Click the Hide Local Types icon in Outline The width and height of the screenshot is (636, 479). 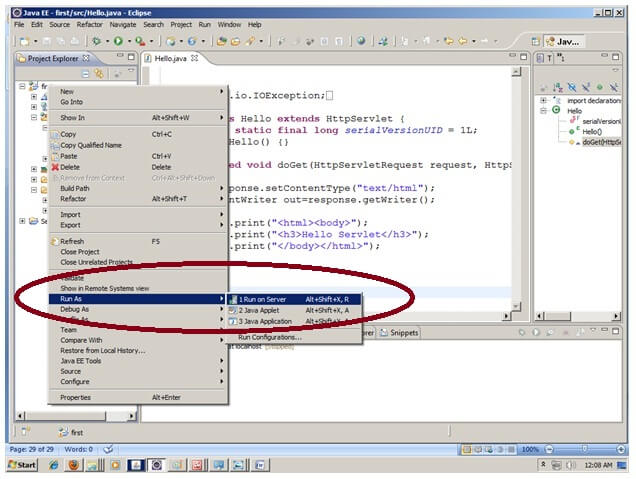(613, 87)
